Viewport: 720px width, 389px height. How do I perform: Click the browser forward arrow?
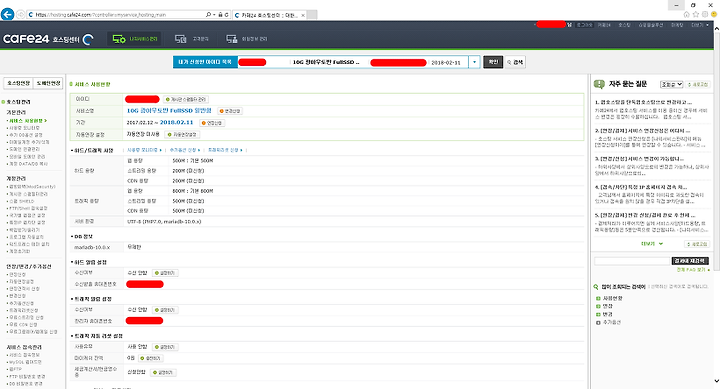21,15
